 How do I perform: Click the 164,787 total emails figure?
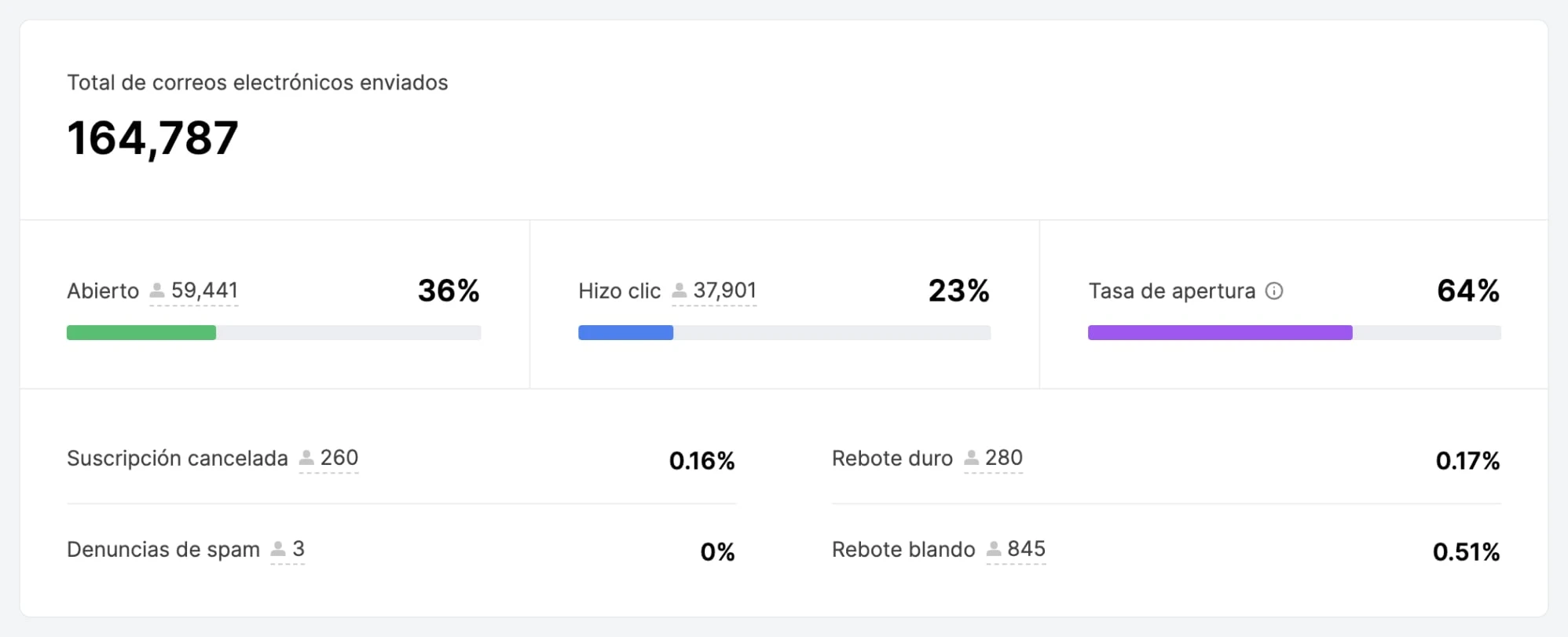pos(152,138)
